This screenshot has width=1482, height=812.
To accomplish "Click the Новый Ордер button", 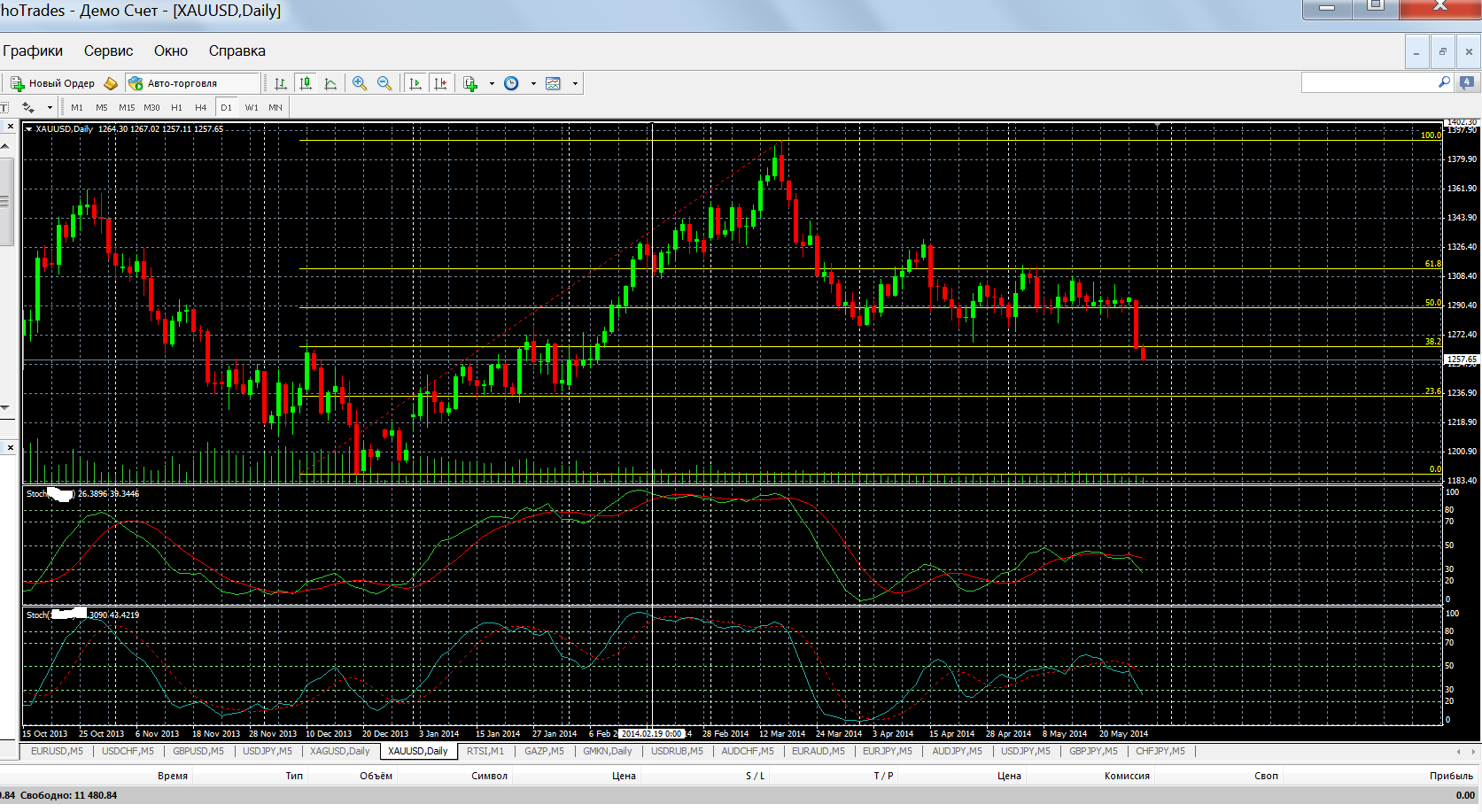I will [52, 83].
